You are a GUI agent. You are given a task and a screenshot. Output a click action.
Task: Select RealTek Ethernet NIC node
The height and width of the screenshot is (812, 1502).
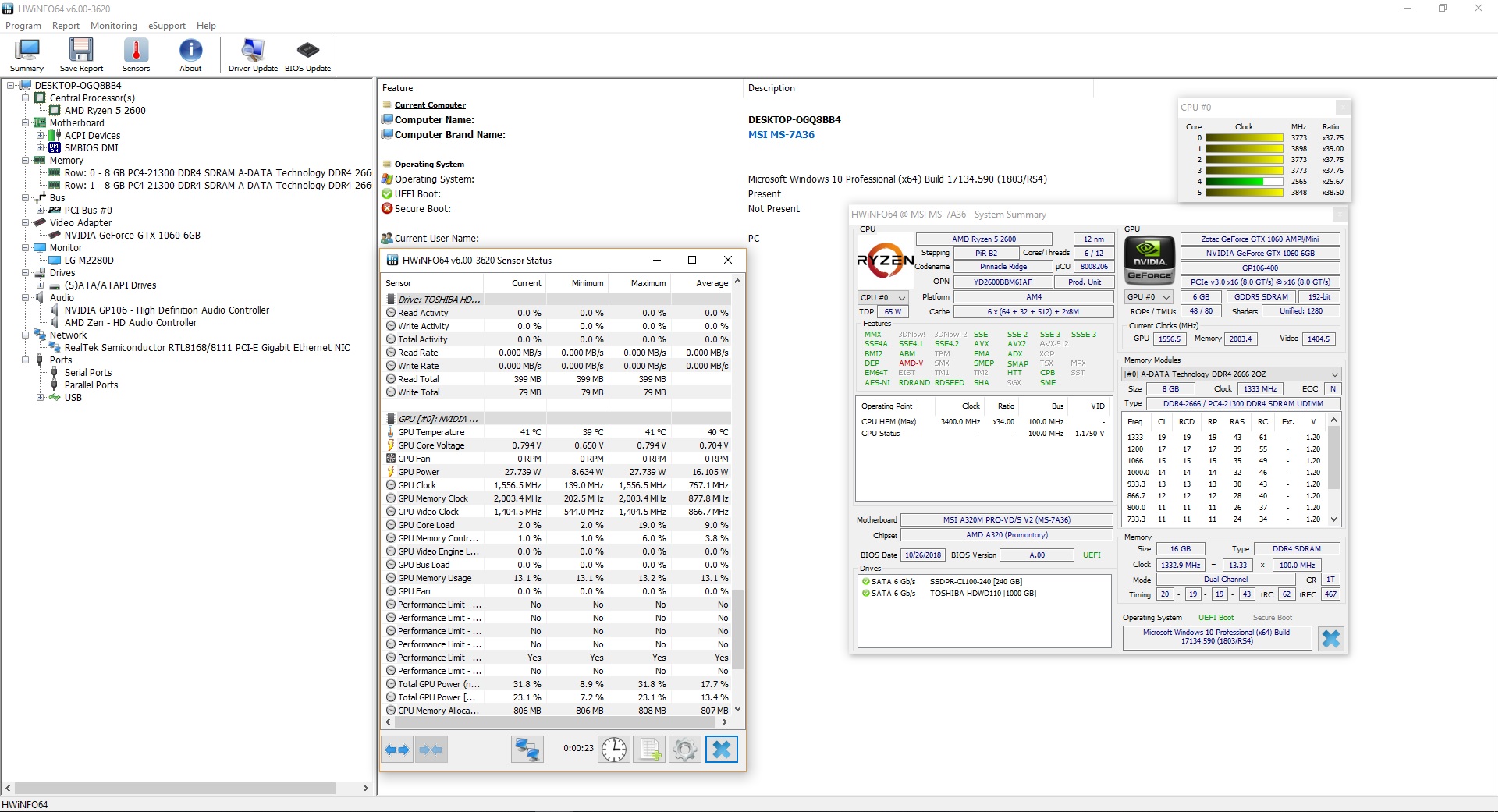(x=207, y=348)
